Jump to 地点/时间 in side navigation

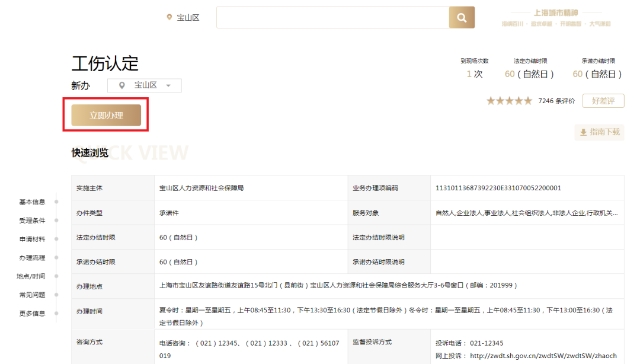[x=31, y=276]
